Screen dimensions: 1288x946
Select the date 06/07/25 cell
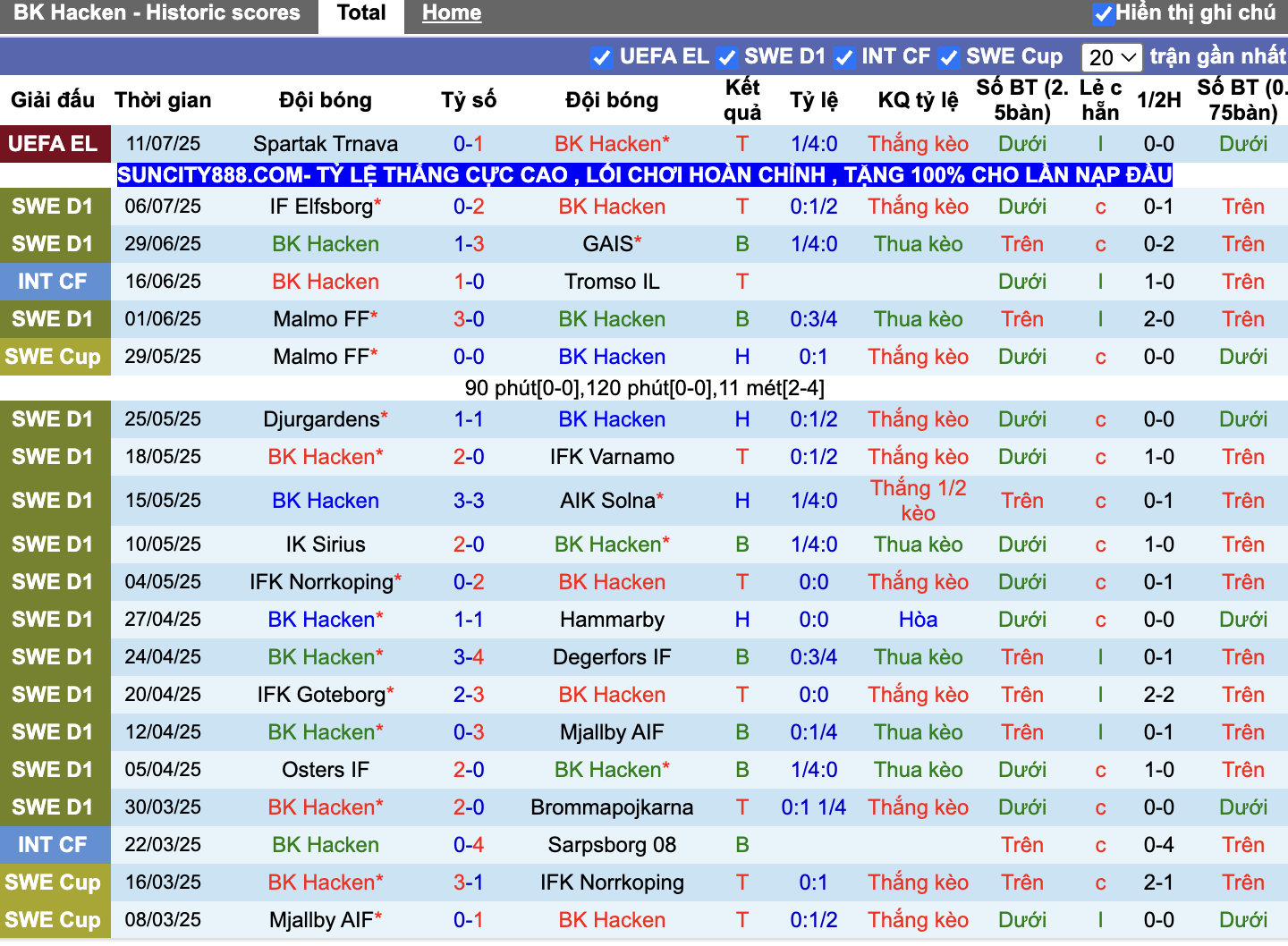click(163, 207)
